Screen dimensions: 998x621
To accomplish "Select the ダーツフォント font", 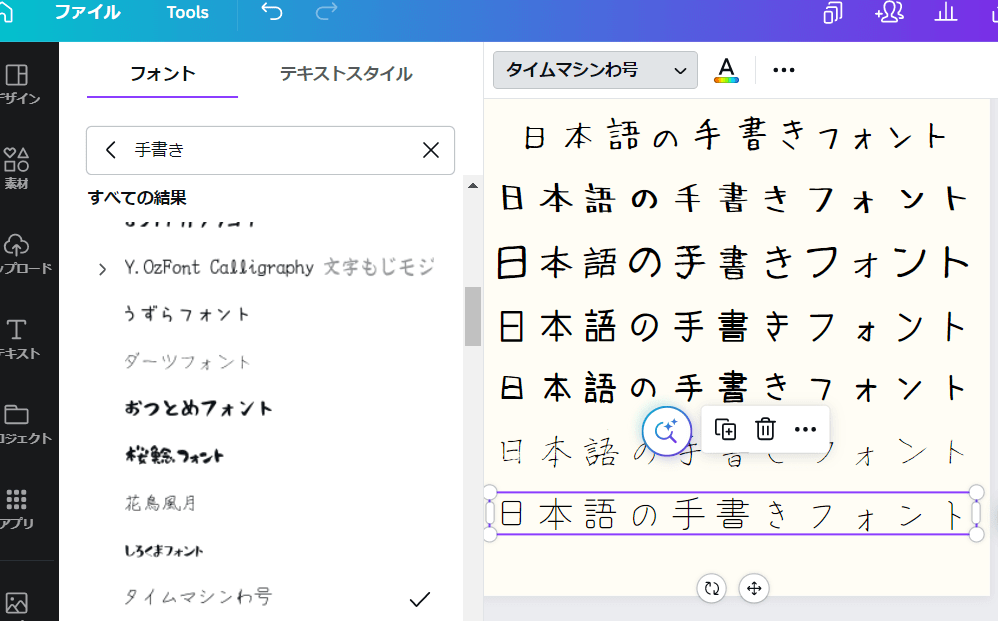I will [x=186, y=361].
